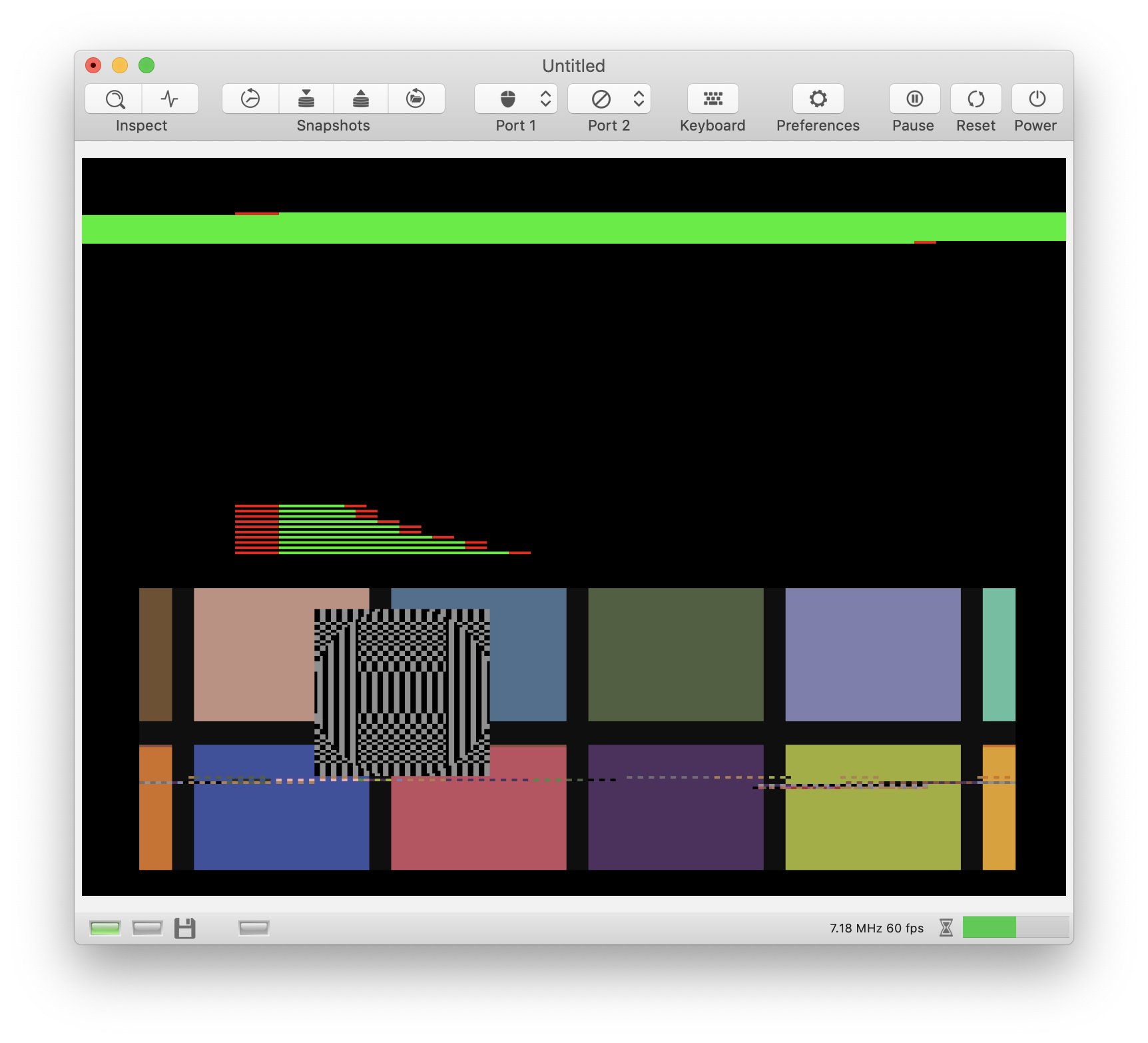Image resolution: width=1148 pixels, height=1043 pixels.
Task: Click the dark green color block
Action: (x=676, y=655)
